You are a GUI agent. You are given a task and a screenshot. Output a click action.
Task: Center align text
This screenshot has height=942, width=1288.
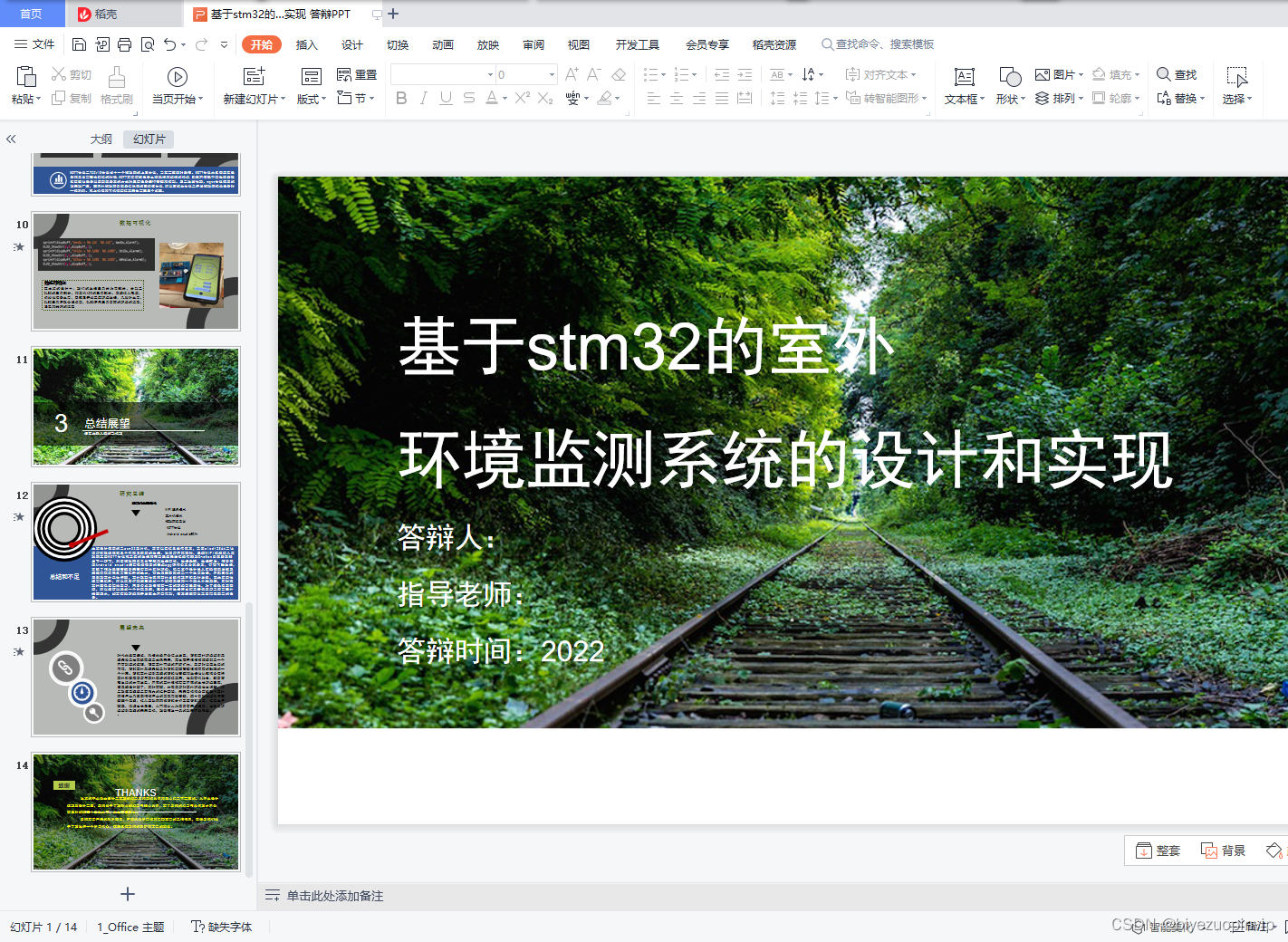click(x=677, y=98)
